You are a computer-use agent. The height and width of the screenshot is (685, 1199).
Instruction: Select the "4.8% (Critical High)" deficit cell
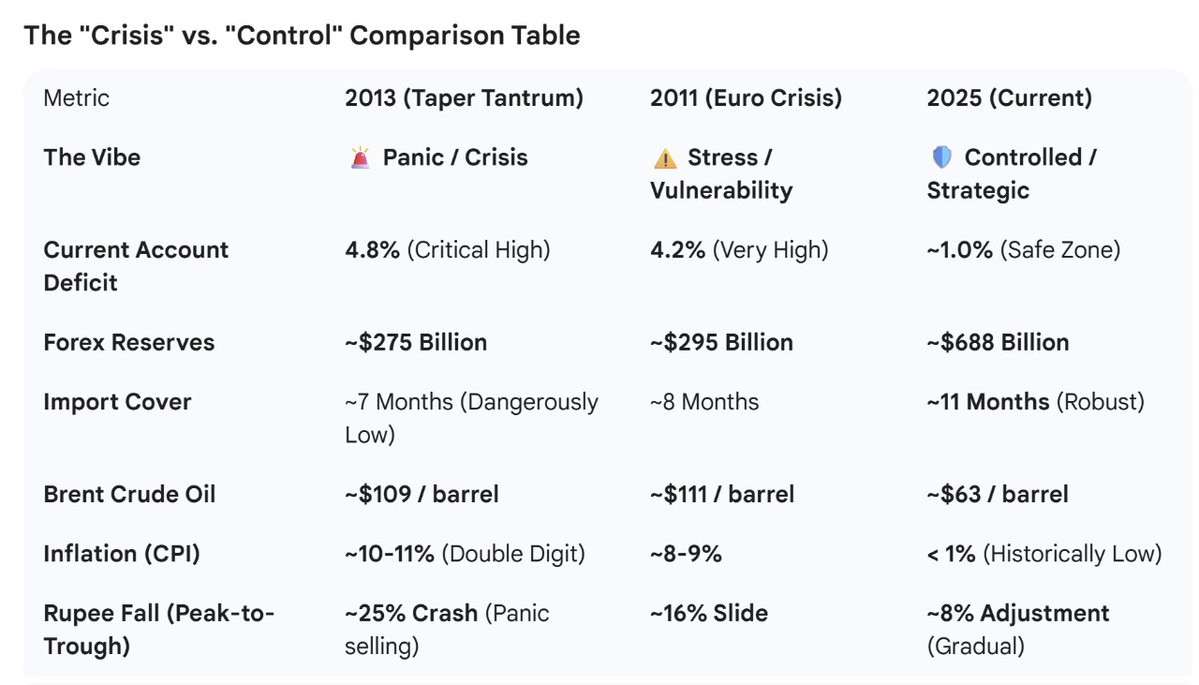point(447,250)
